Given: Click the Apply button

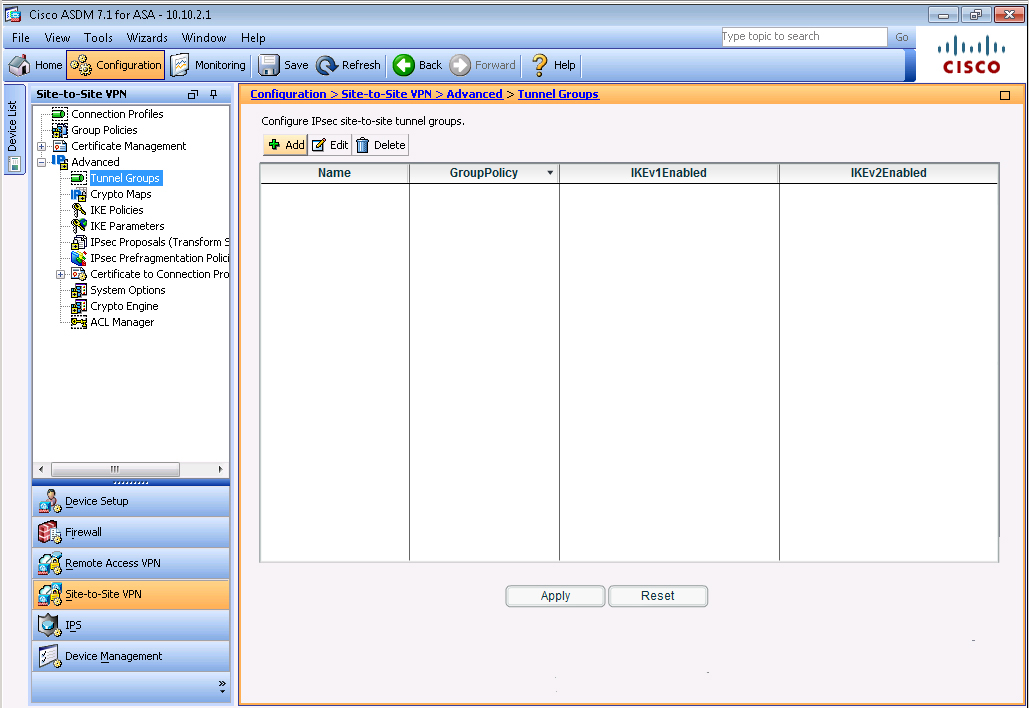Looking at the screenshot, I should pos(555,596).
